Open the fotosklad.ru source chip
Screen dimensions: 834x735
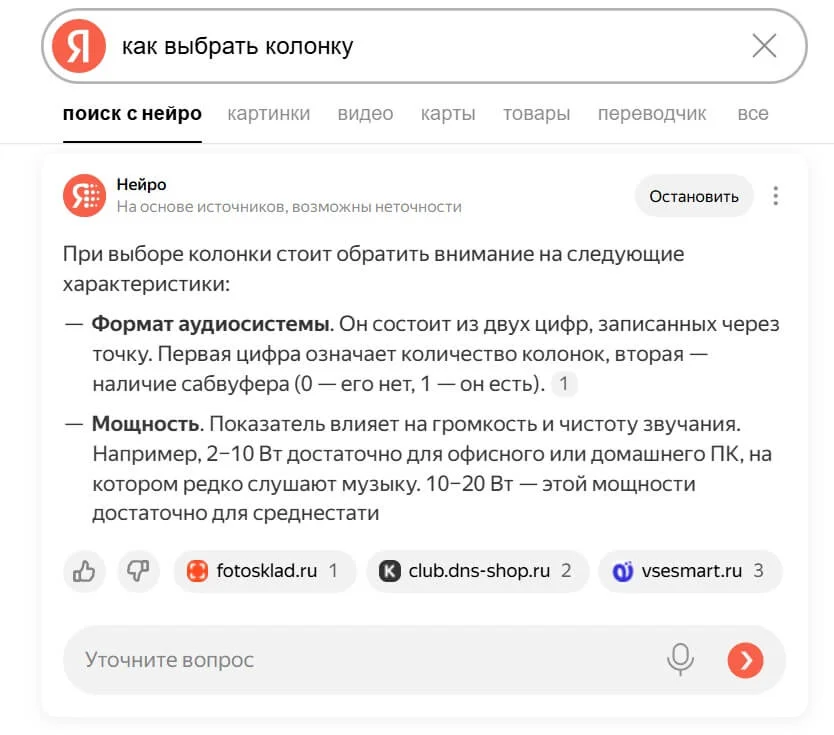tap(264, 571)
